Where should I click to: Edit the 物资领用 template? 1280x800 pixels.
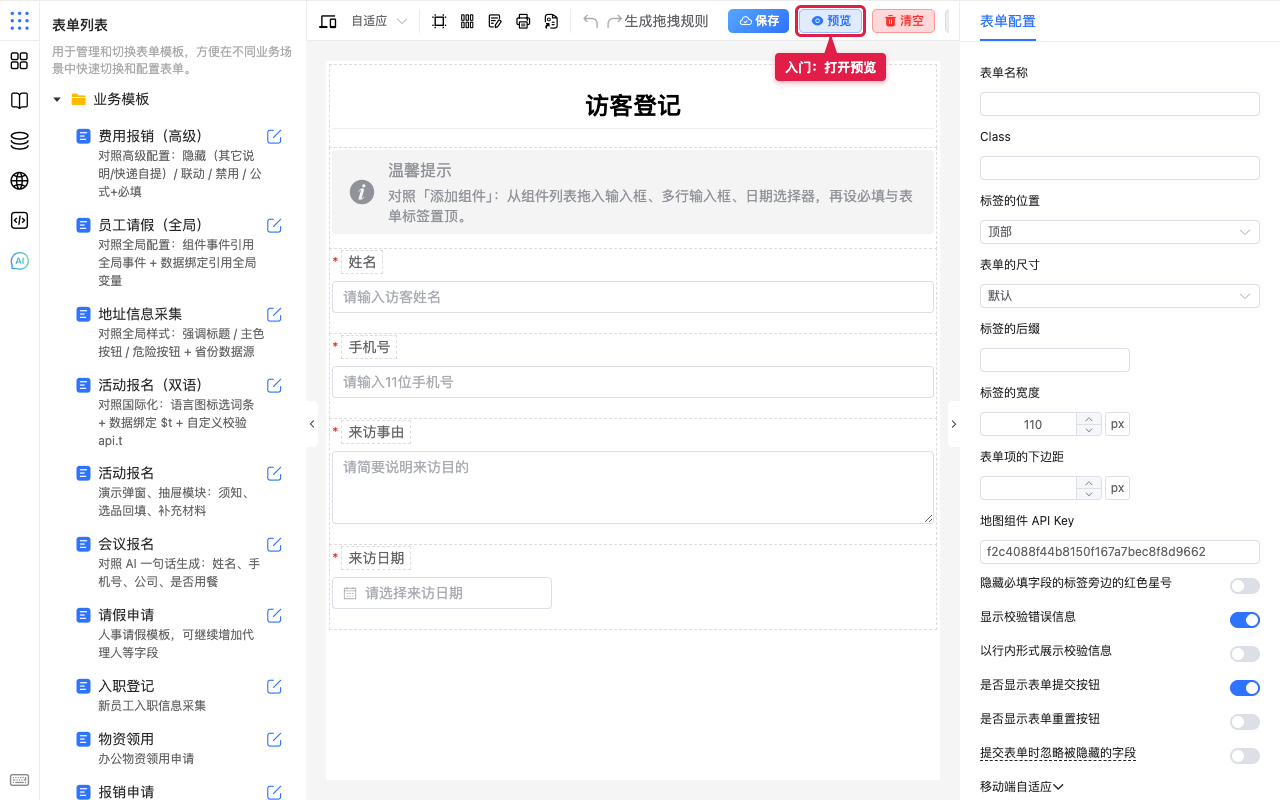pos(274,740)
